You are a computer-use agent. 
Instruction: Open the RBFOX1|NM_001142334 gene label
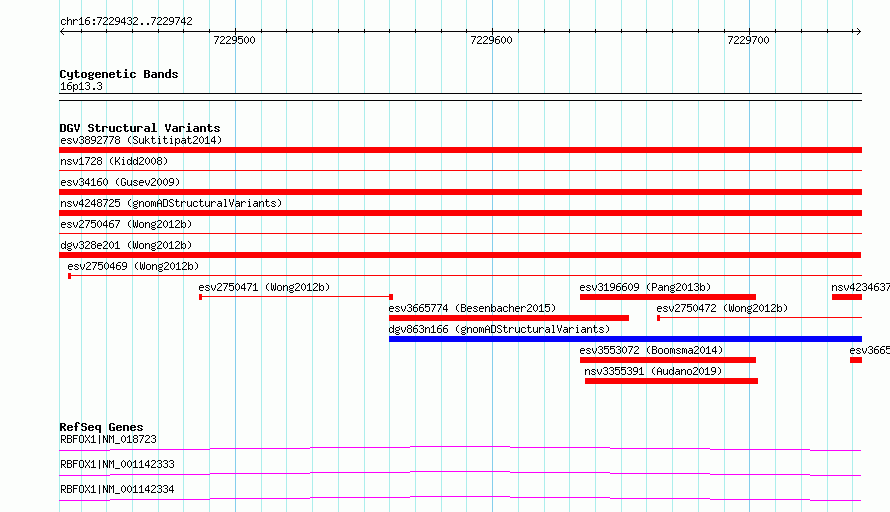point(117,489)
